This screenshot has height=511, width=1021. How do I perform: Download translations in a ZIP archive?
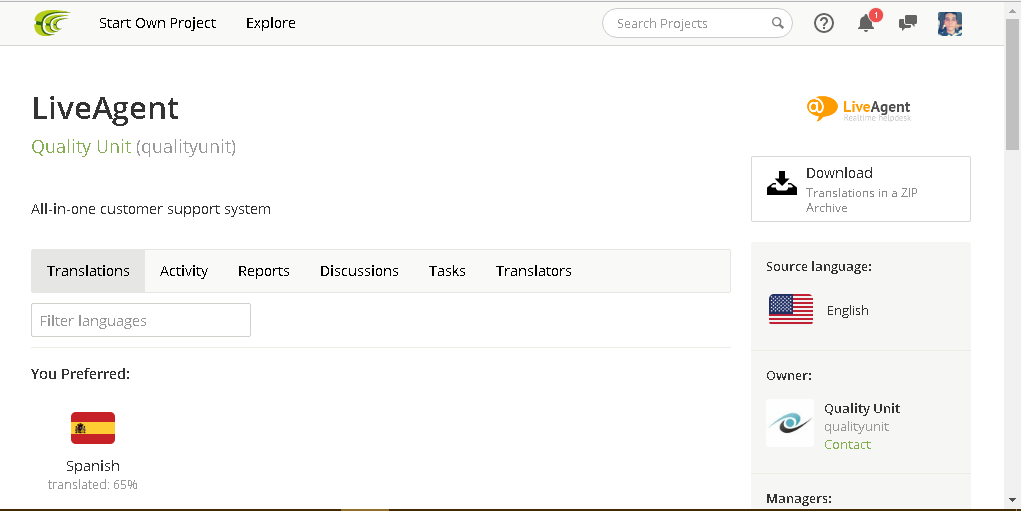(860, 189)
